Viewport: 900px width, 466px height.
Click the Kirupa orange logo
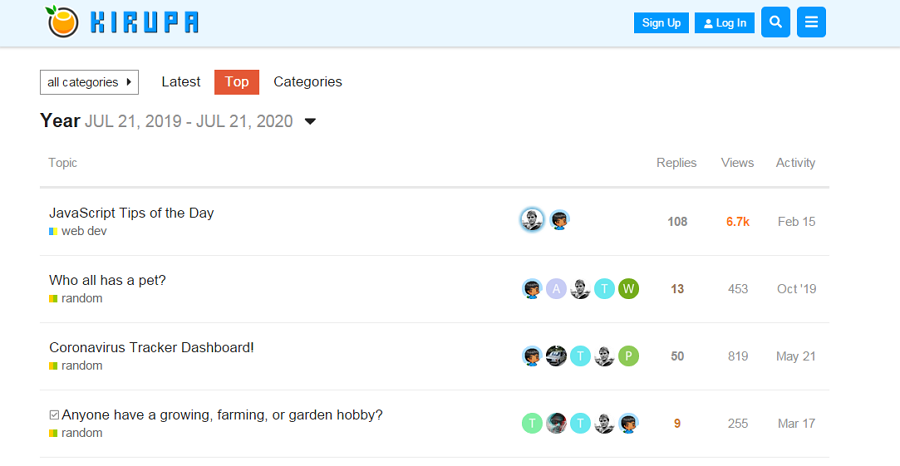(62, 22)
